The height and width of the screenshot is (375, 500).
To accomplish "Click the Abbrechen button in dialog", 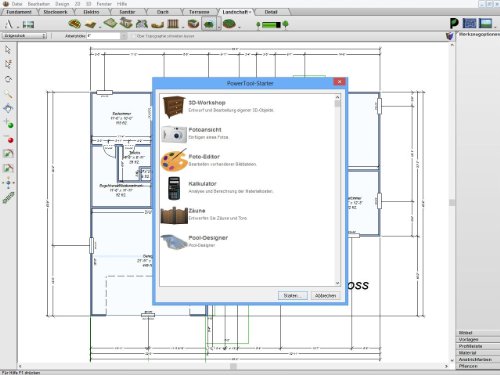I will (x=325, y=296).
